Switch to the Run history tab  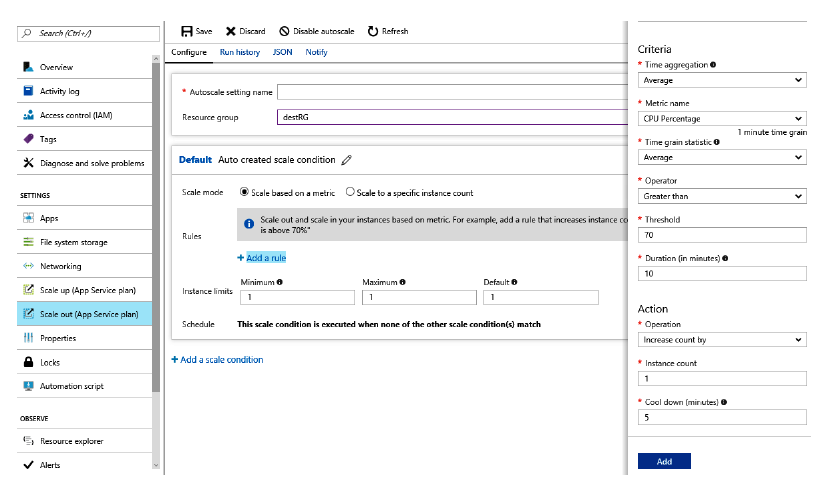240,52
